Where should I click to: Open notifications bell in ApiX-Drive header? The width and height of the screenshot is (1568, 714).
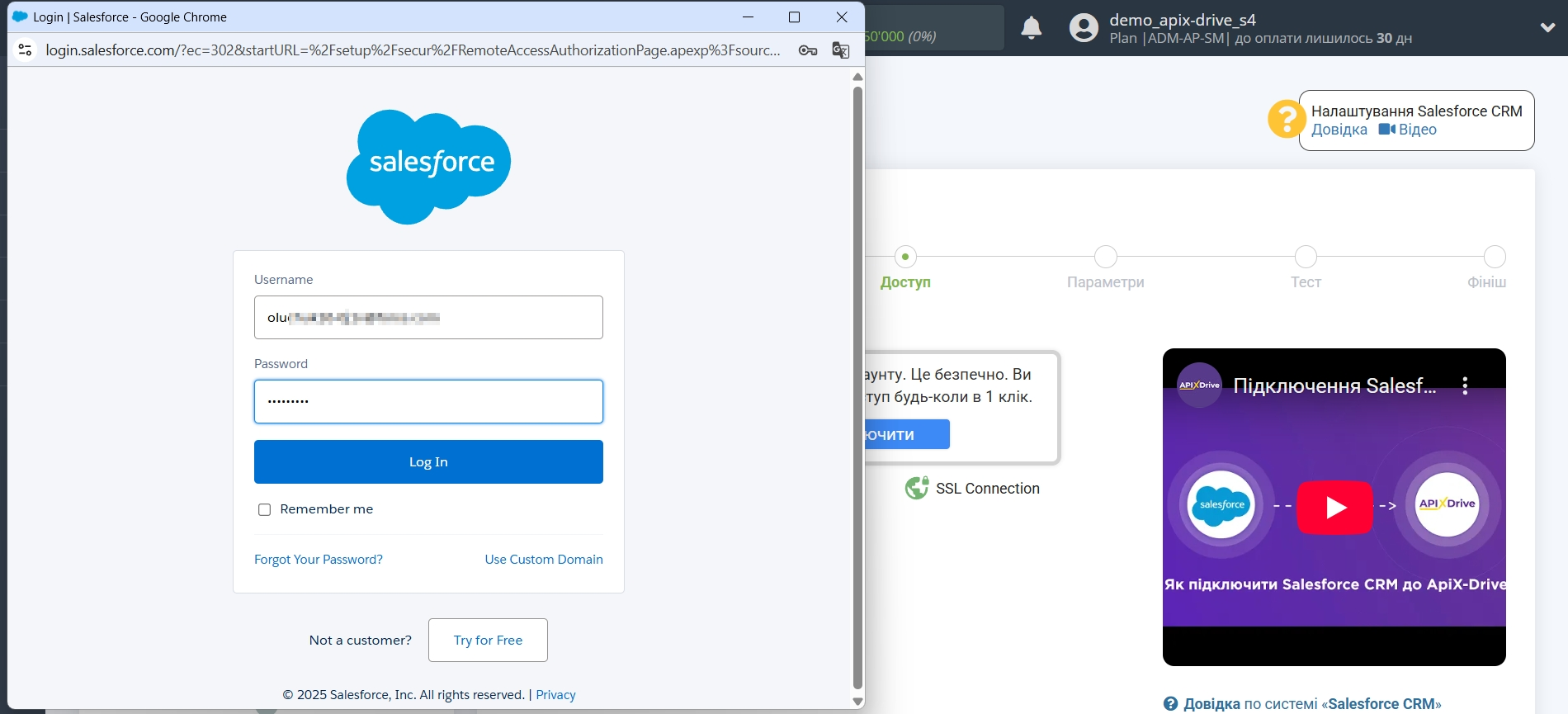(1031, 28)
